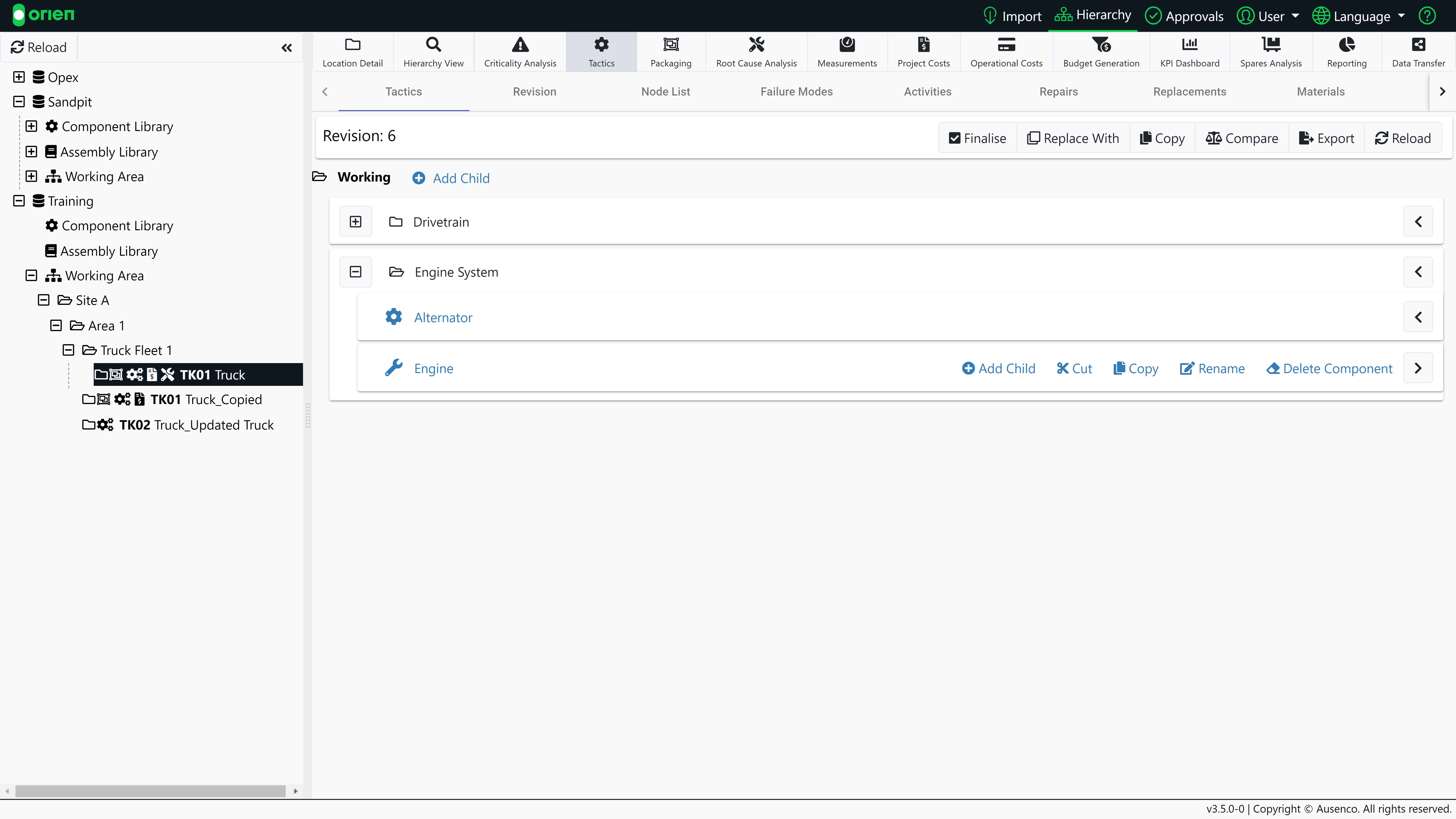This screenshot has height=819, width=1456.
Task: Click the Finalise checkbox button
Action: (x=977, y=139)
